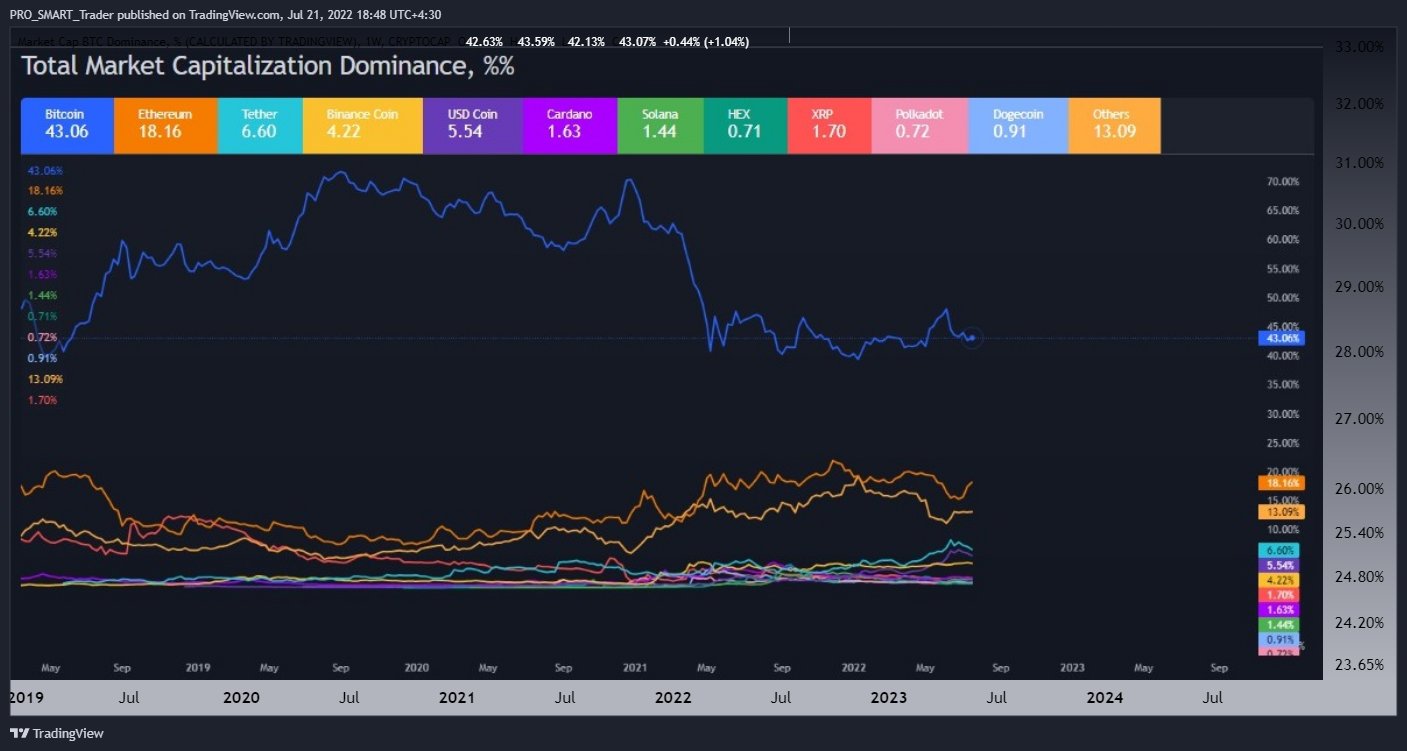Click the PRO_SMART_Trader published header text
This screenshot has width=1407, height=751.
click(225, 14)
